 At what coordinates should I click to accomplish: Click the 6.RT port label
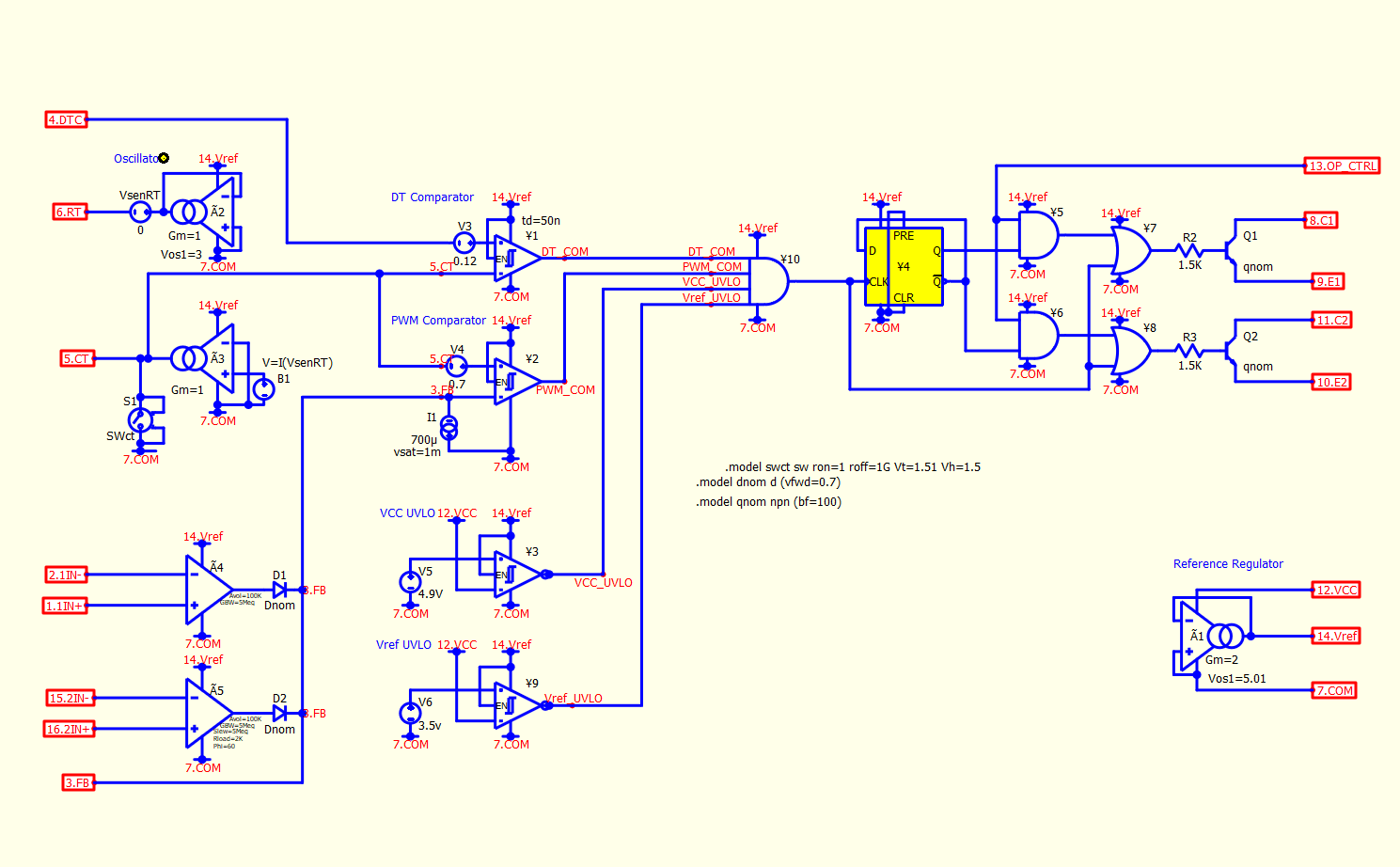(70, 213)
